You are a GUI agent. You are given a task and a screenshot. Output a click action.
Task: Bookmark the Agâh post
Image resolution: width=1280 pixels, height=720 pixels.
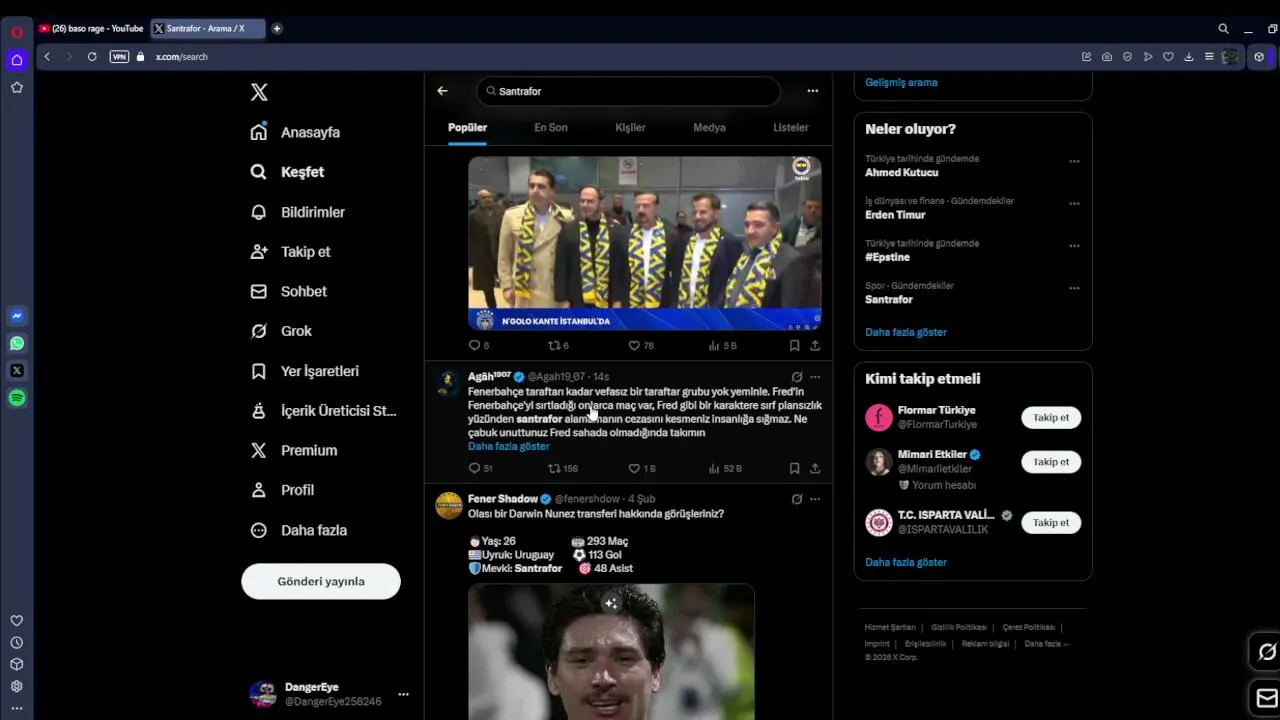(794, 468)
